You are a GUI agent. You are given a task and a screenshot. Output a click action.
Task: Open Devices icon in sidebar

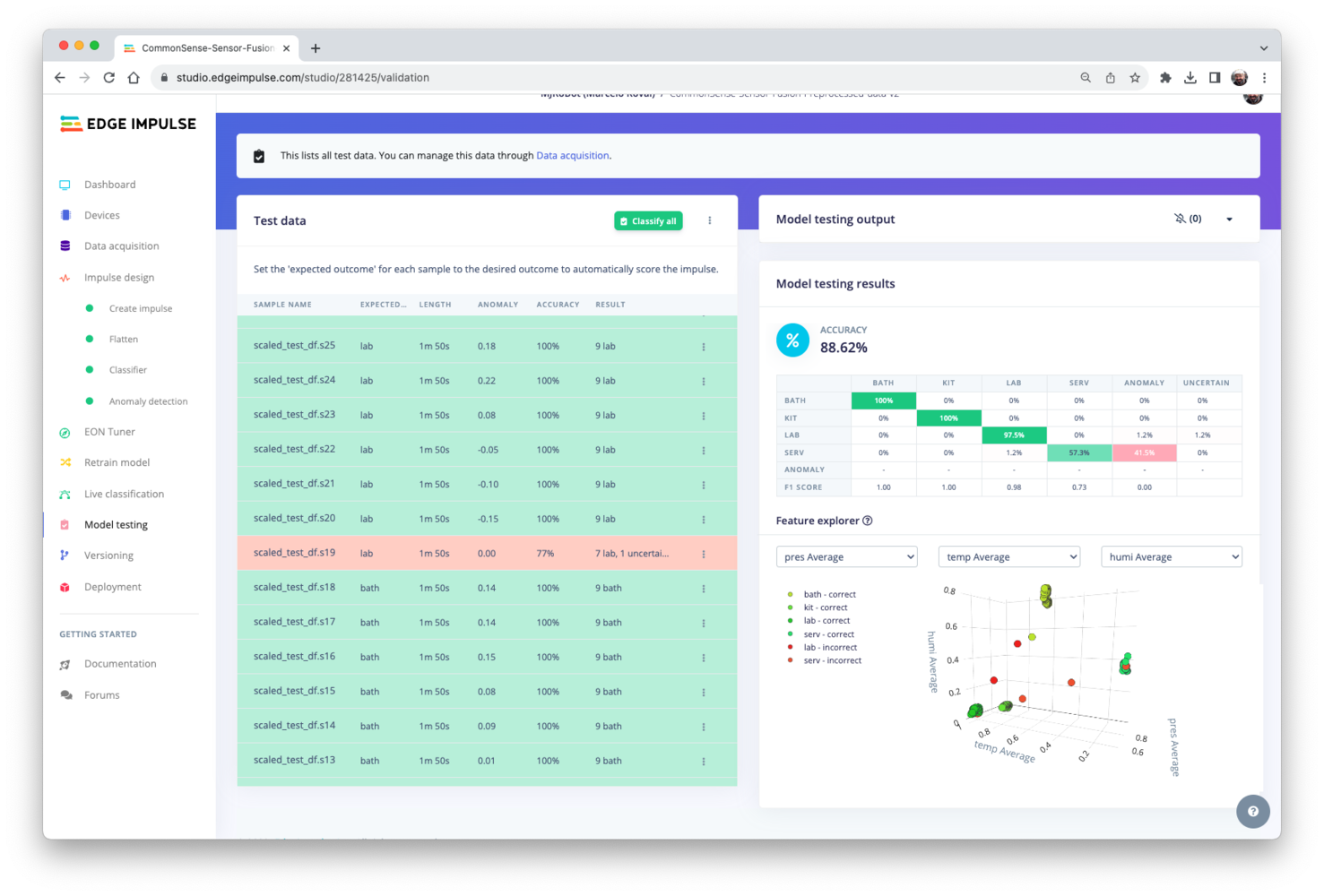click(65, 215)
